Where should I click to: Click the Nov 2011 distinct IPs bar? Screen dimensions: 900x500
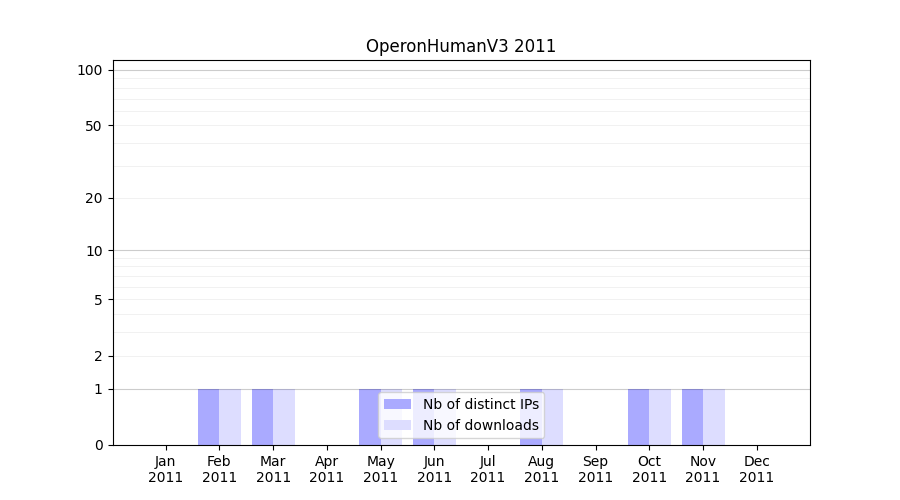coord(692,417)
